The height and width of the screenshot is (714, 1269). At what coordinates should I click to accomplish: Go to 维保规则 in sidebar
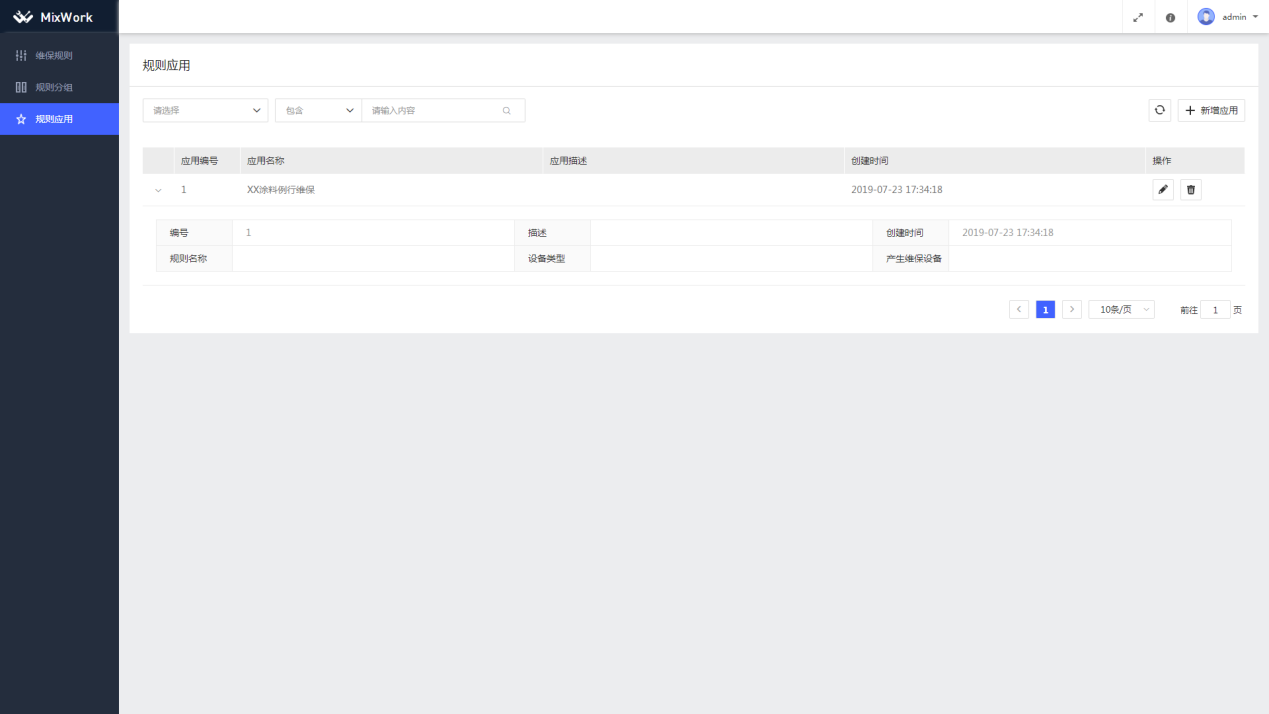point(54,55)
